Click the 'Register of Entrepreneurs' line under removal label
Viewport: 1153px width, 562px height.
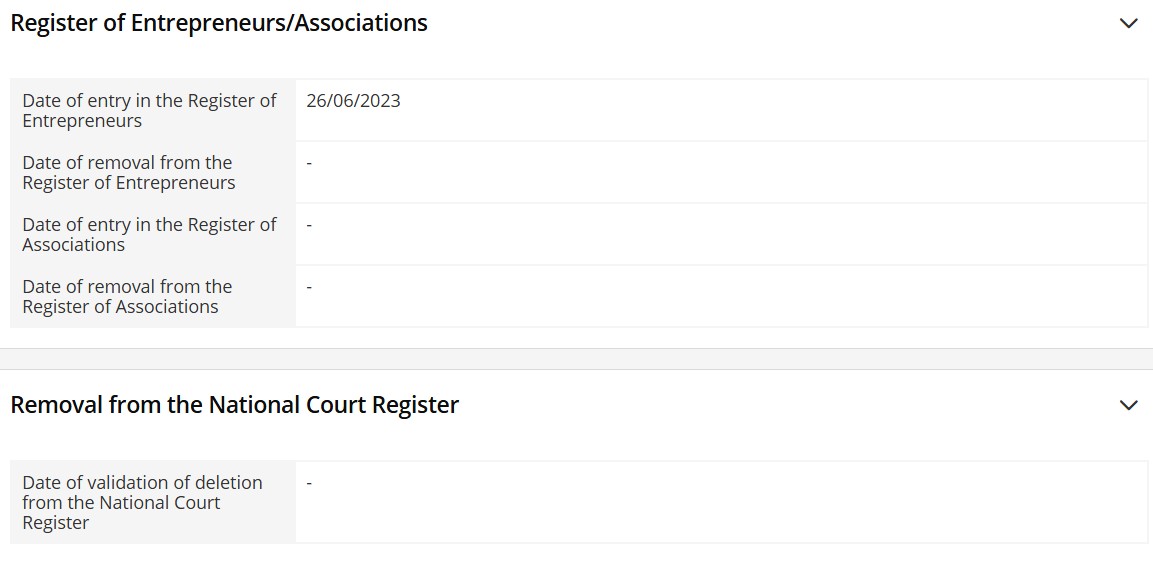coord(129,183)
